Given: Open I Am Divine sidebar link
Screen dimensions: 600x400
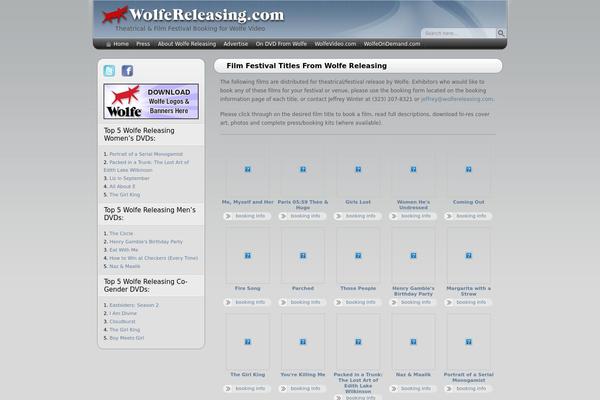Looking at the screenshot, I should point(123,313).
